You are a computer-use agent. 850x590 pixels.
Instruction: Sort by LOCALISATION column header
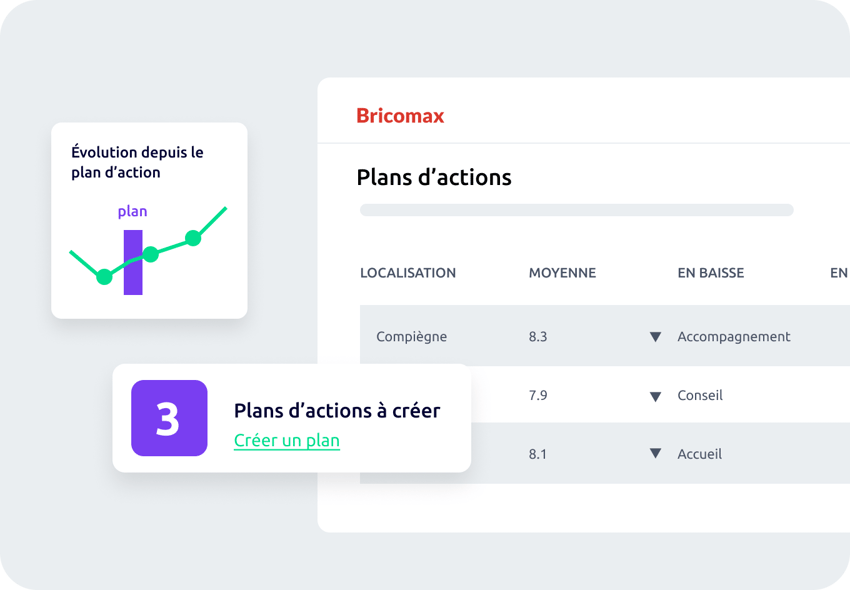click(x=408, y=273)
